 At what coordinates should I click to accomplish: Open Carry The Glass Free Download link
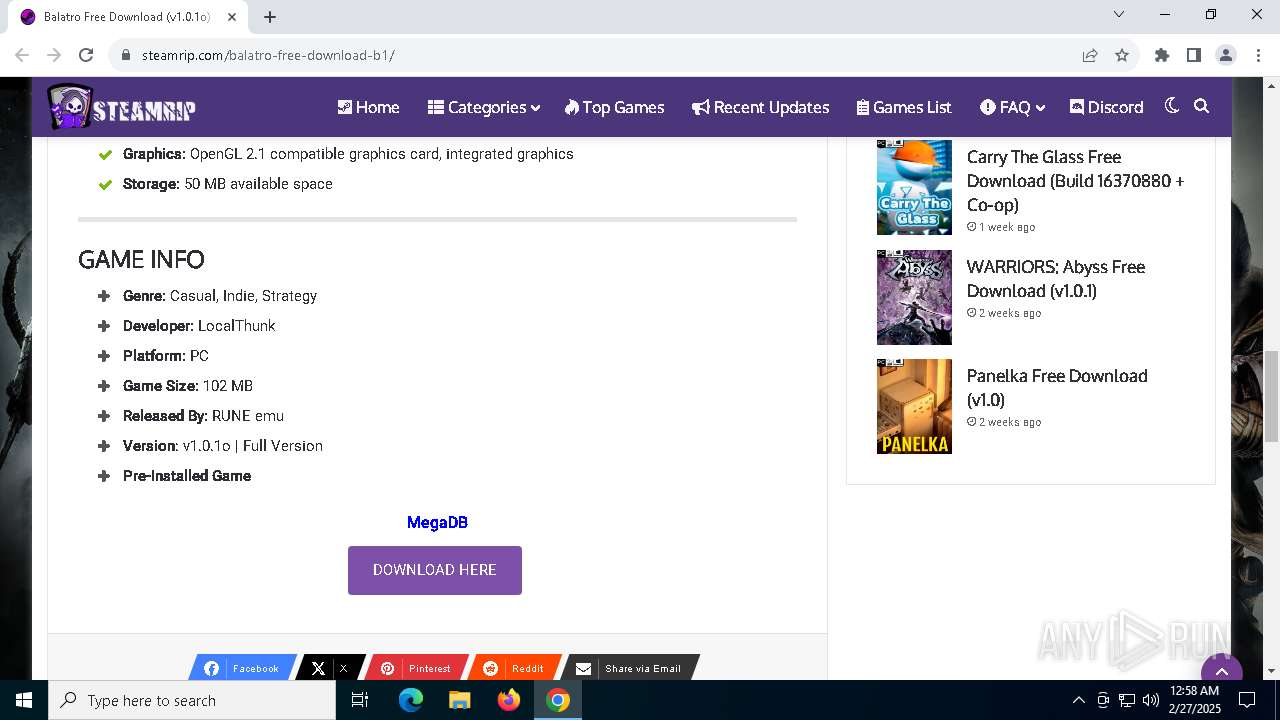(1075, 181)
